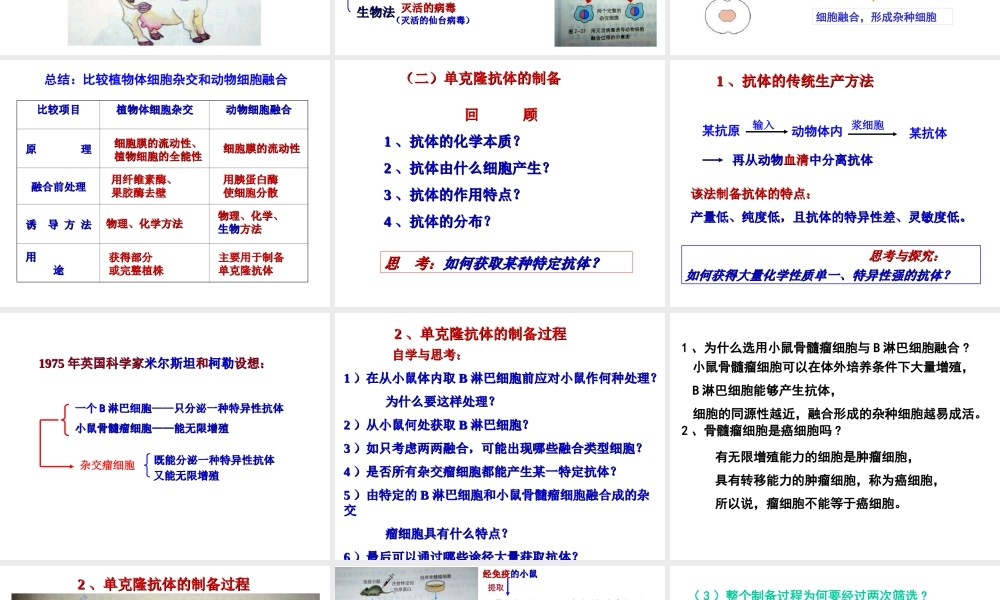This screenshot has width=1000, height=600.
Task: Click the cell 用胰蛋白酶使细胞分散
Action: coord(251,186)
